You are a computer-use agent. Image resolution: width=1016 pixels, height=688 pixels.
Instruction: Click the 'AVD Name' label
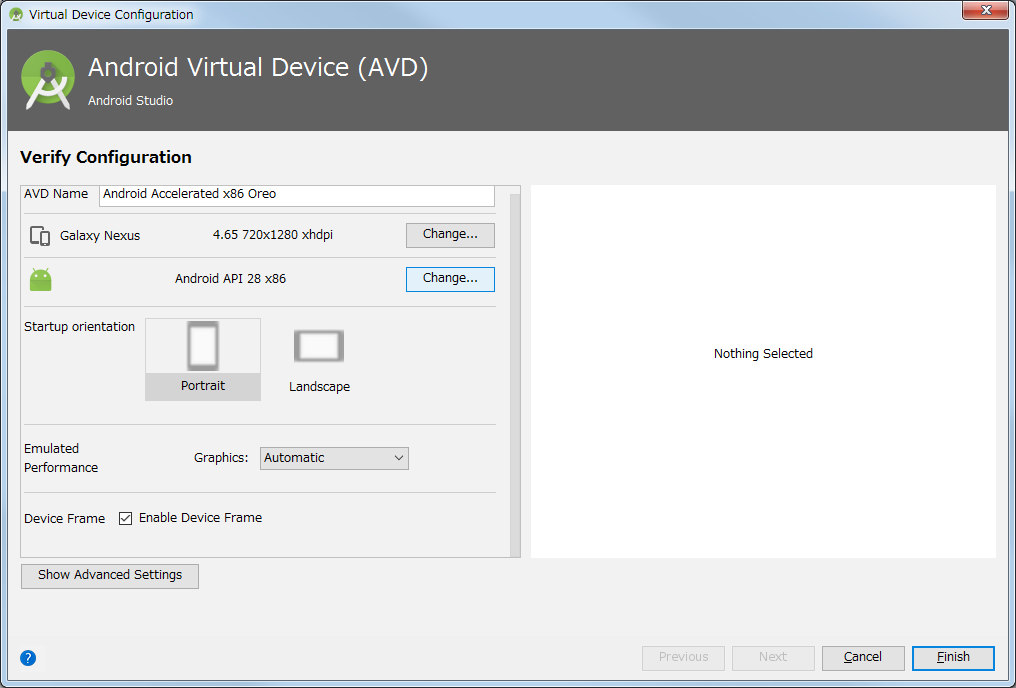(56, 194)
